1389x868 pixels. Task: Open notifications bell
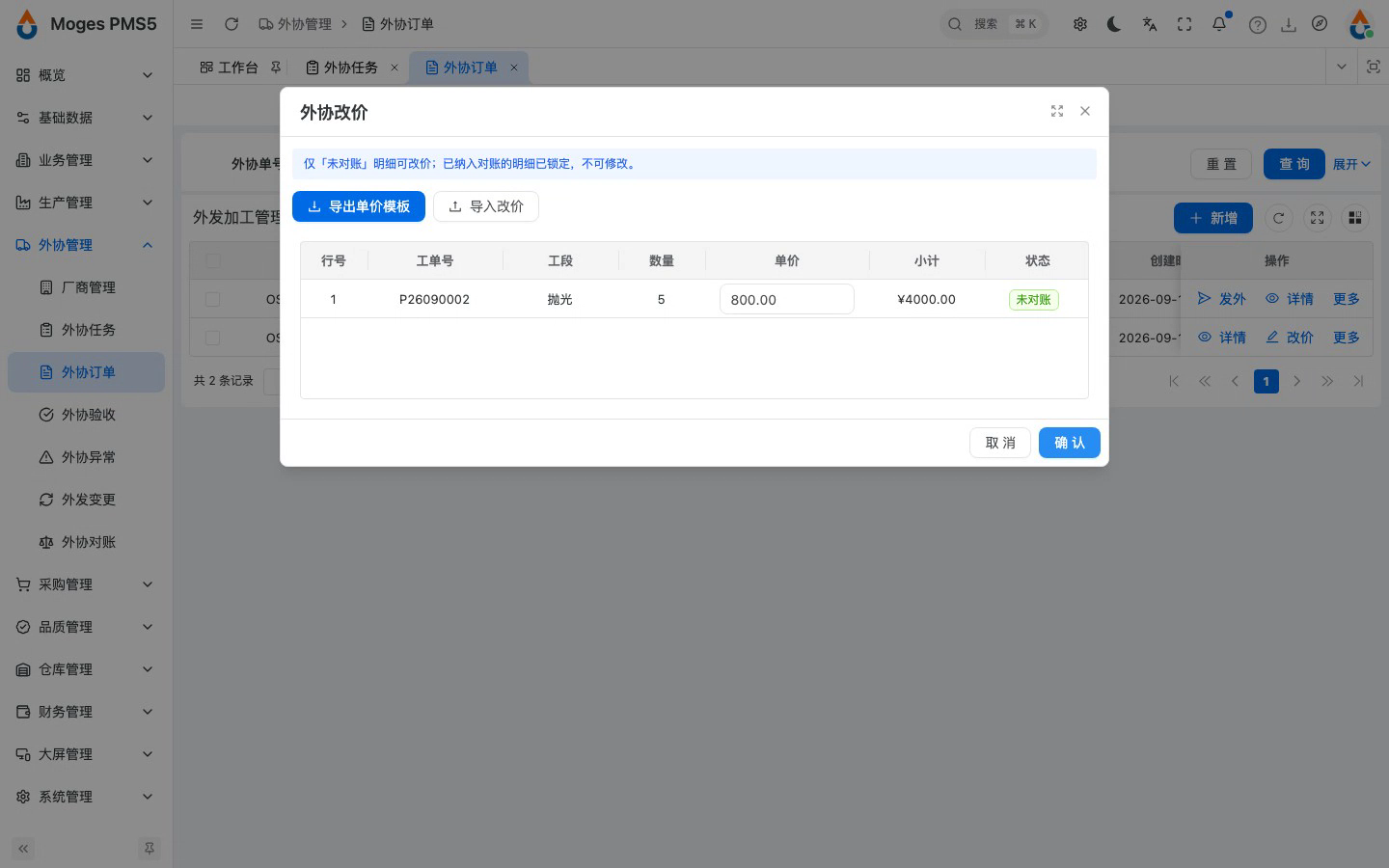tap(1219, 24)
